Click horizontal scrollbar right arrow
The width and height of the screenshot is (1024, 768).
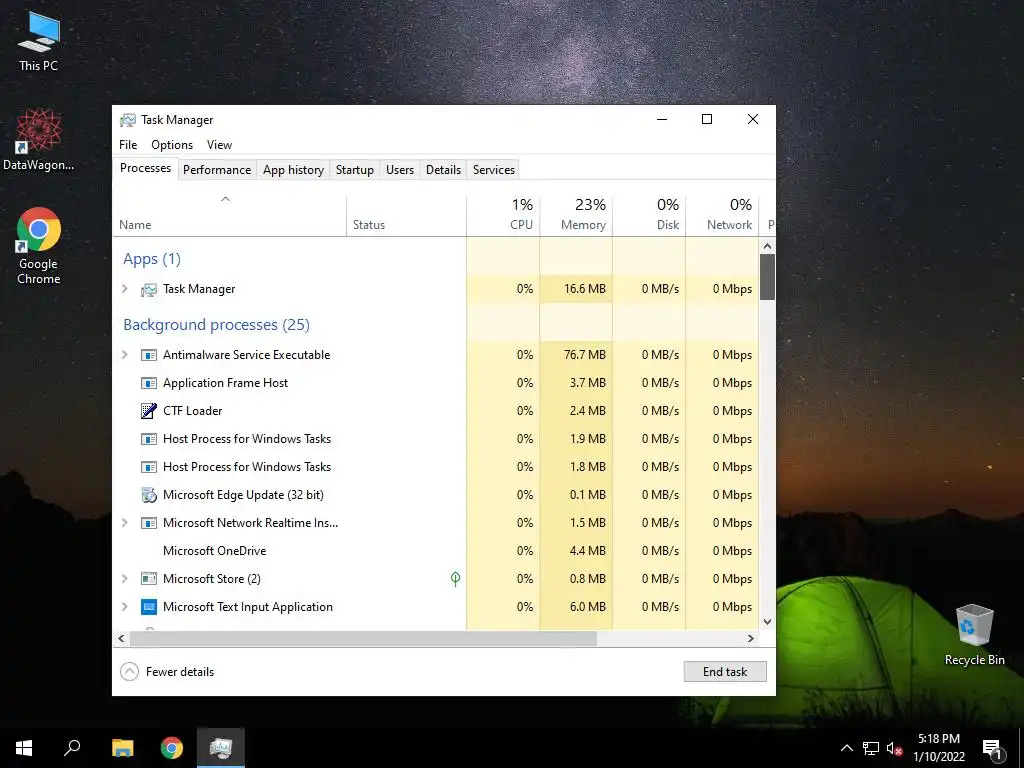pyautogui.click(x=751, y=638)
